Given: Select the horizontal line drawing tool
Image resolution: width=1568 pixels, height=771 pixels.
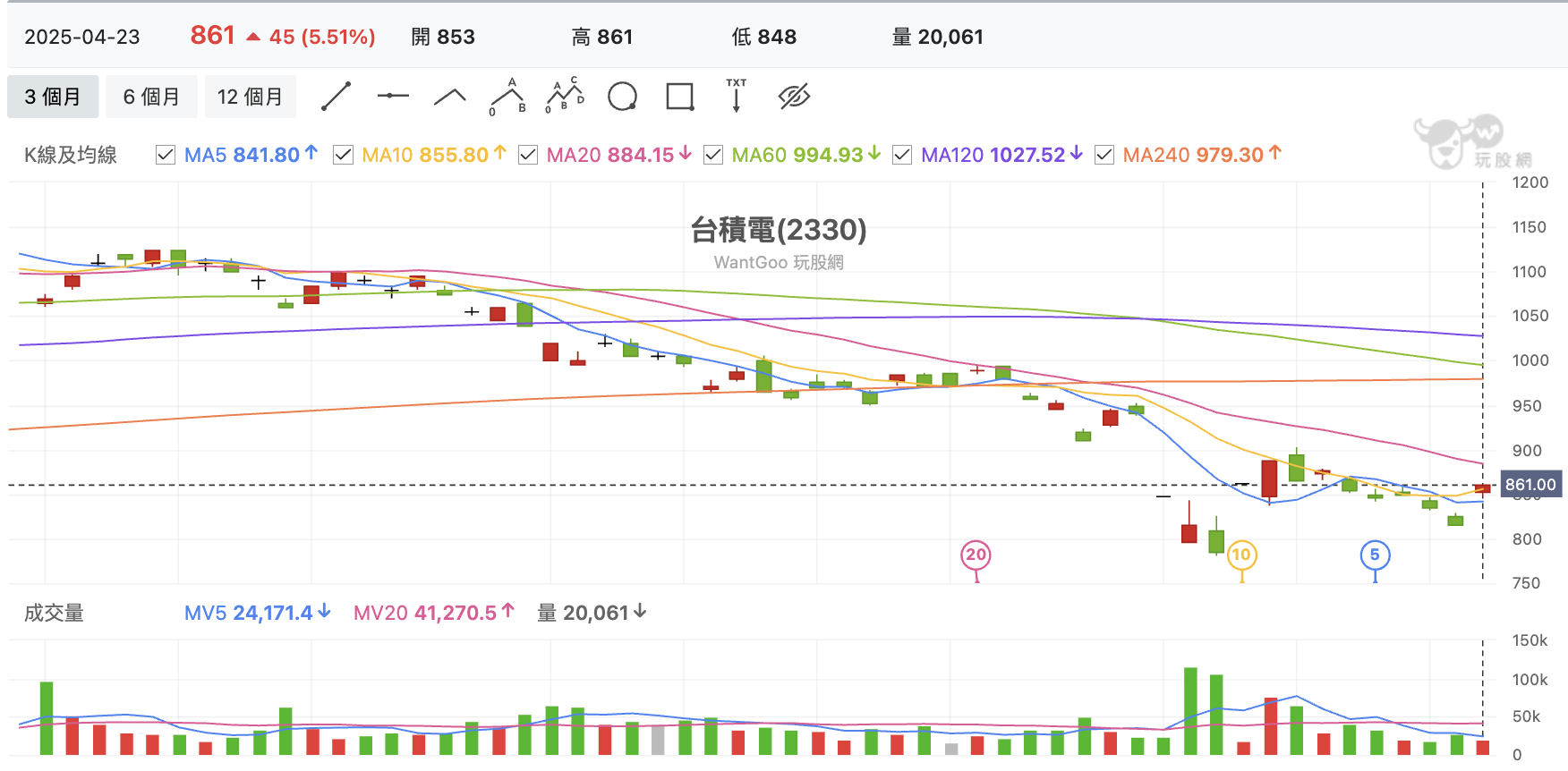Looking at the screenshot, I should pyautogui.click(x=393, y=96).
